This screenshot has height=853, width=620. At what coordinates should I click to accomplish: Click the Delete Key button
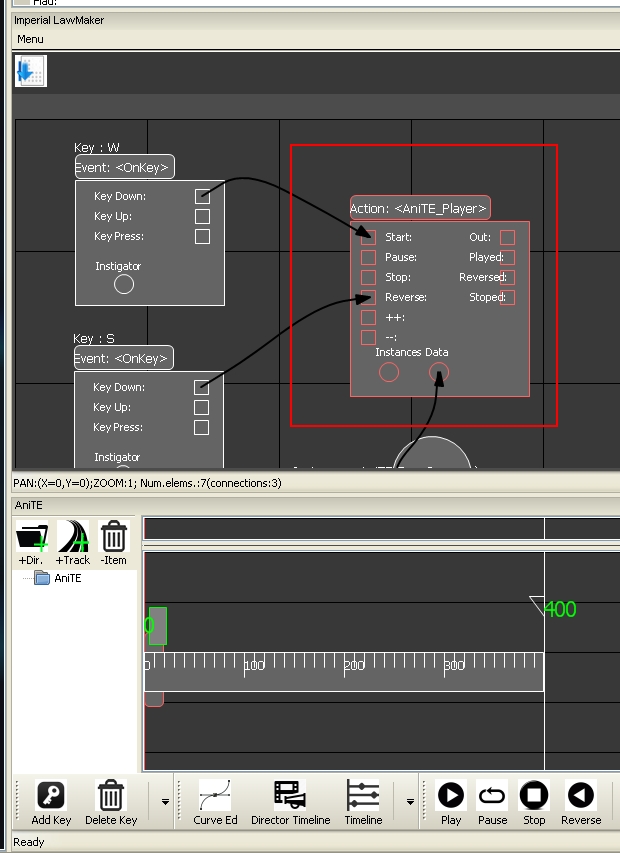point(111,802)
